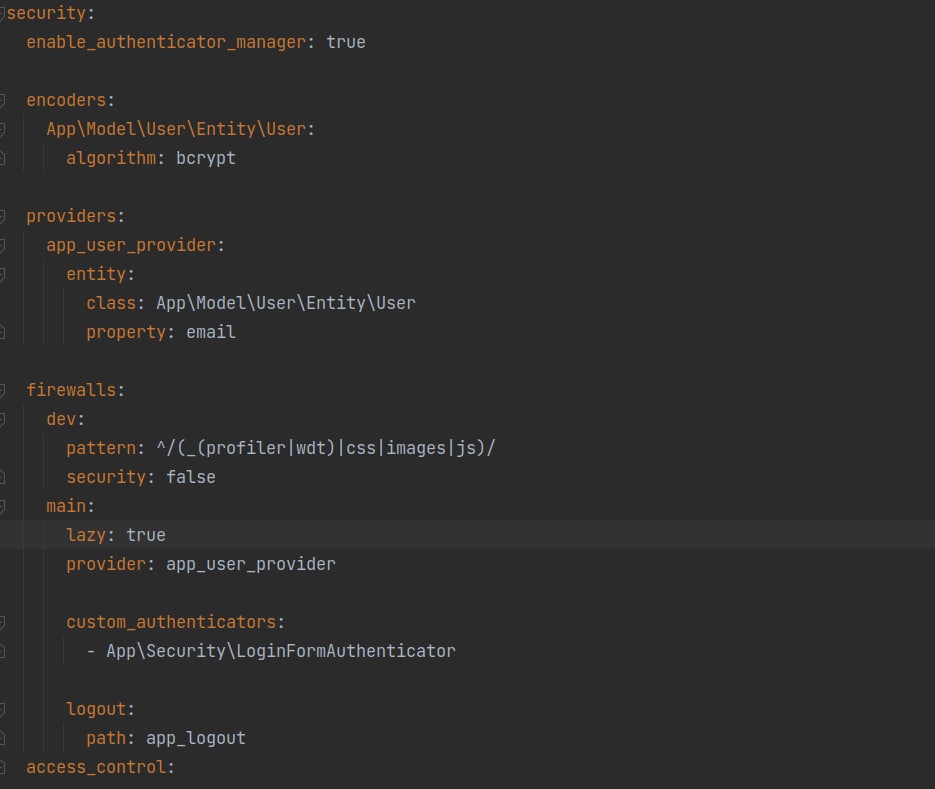The image size is (935, 789).
Task: Click the encoders key
Action: point(66,100)
